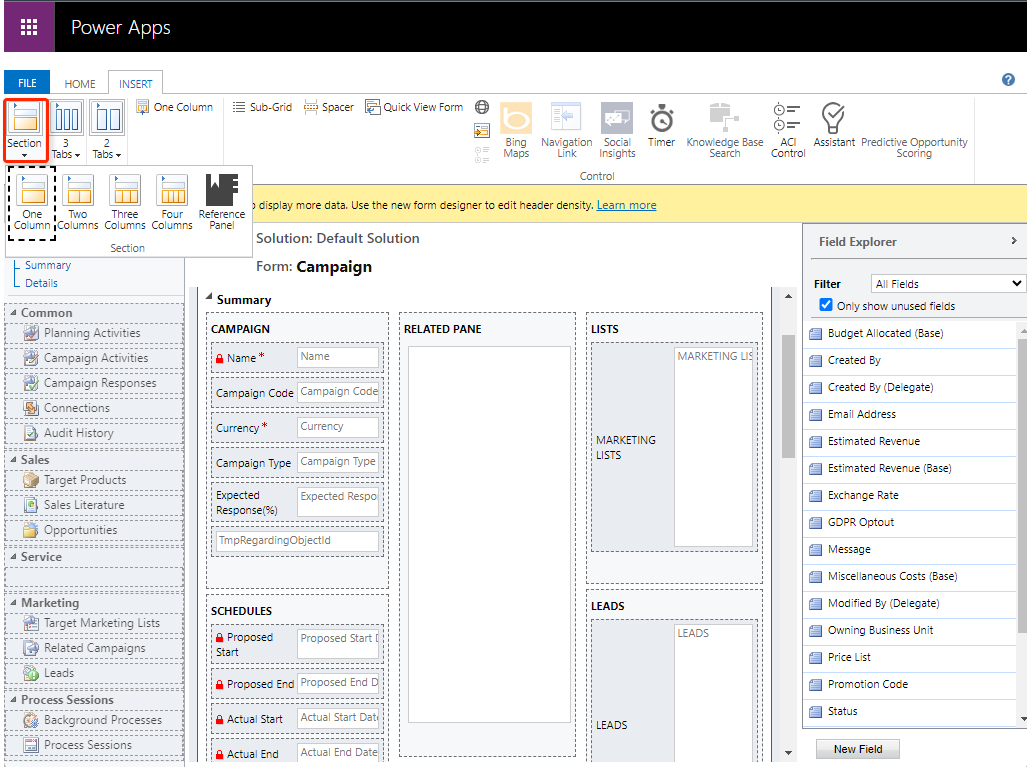The image size is (1027, 767).
Task: Choose Two Columns section layout
Action: (x=78, y=202)
